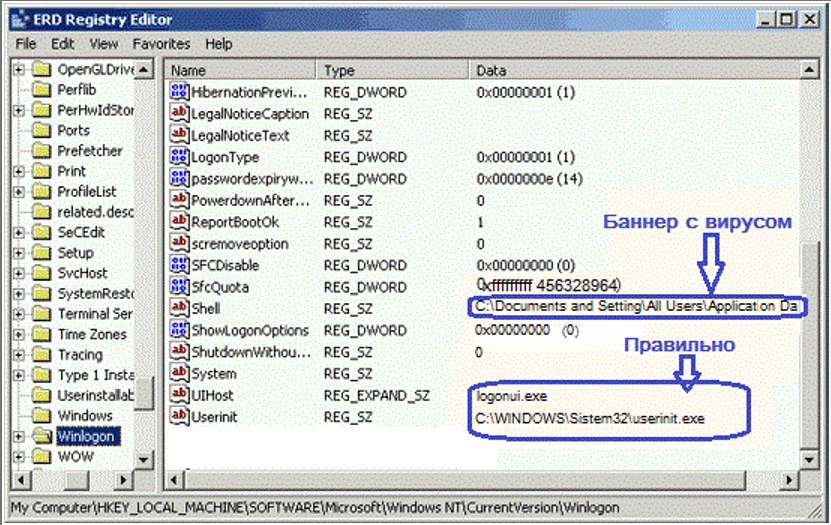Click the SFCDisable DWORD icon
Image resolution: width=831 pixels, height=525 pixels.
(x=180, y=265)
